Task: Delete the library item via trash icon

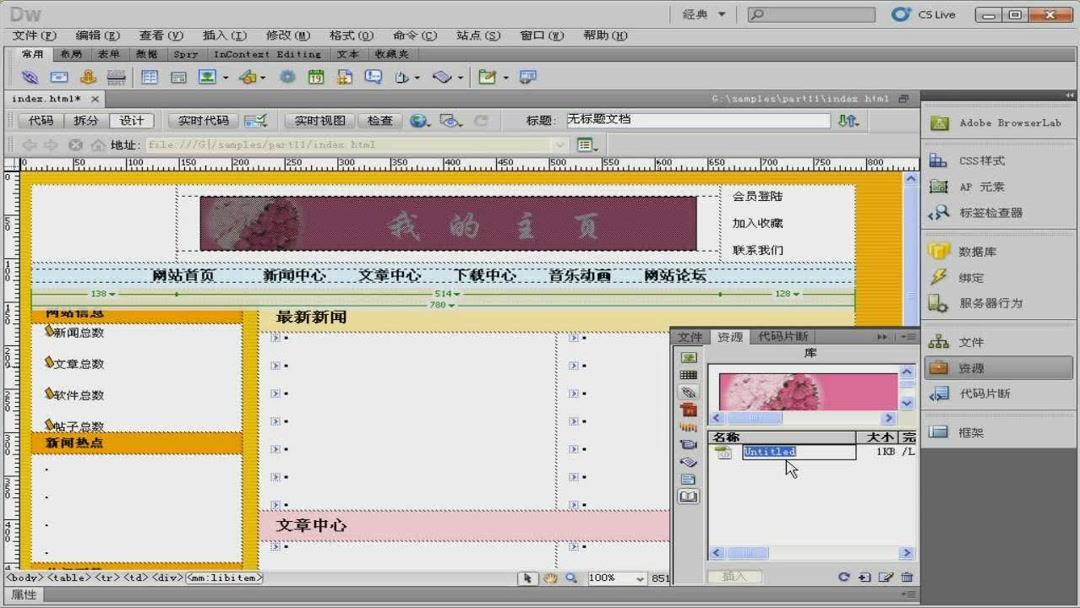Action: coord(906,575)
